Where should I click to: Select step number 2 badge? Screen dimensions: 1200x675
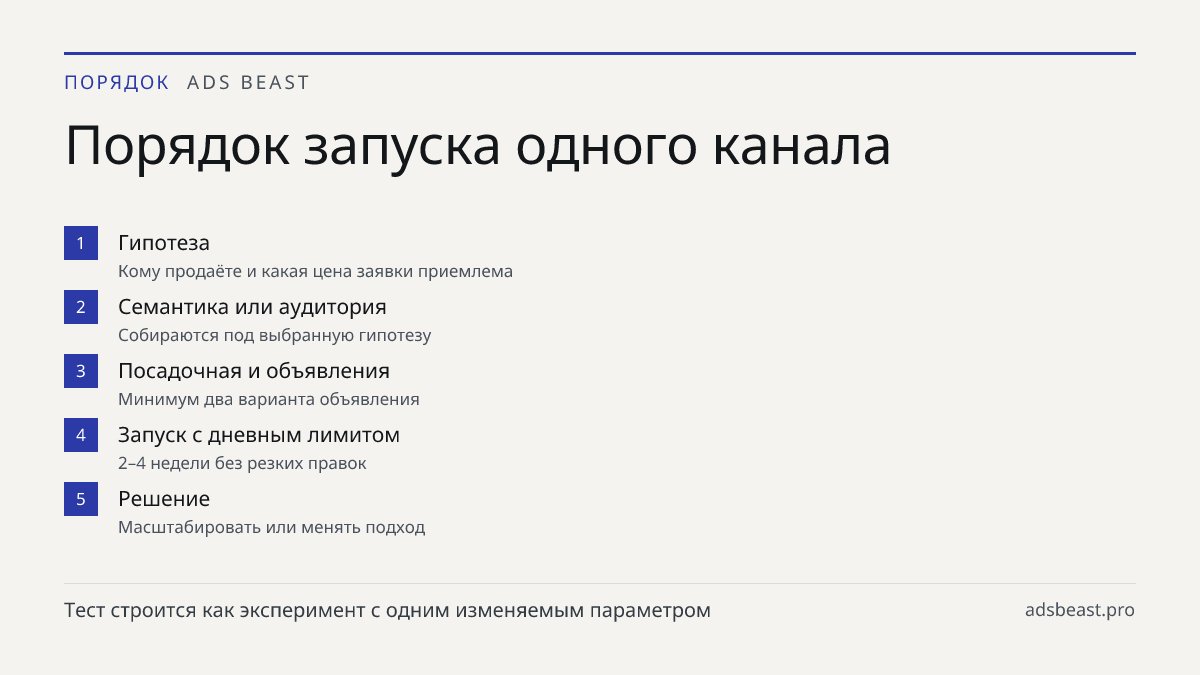point(81,307)
